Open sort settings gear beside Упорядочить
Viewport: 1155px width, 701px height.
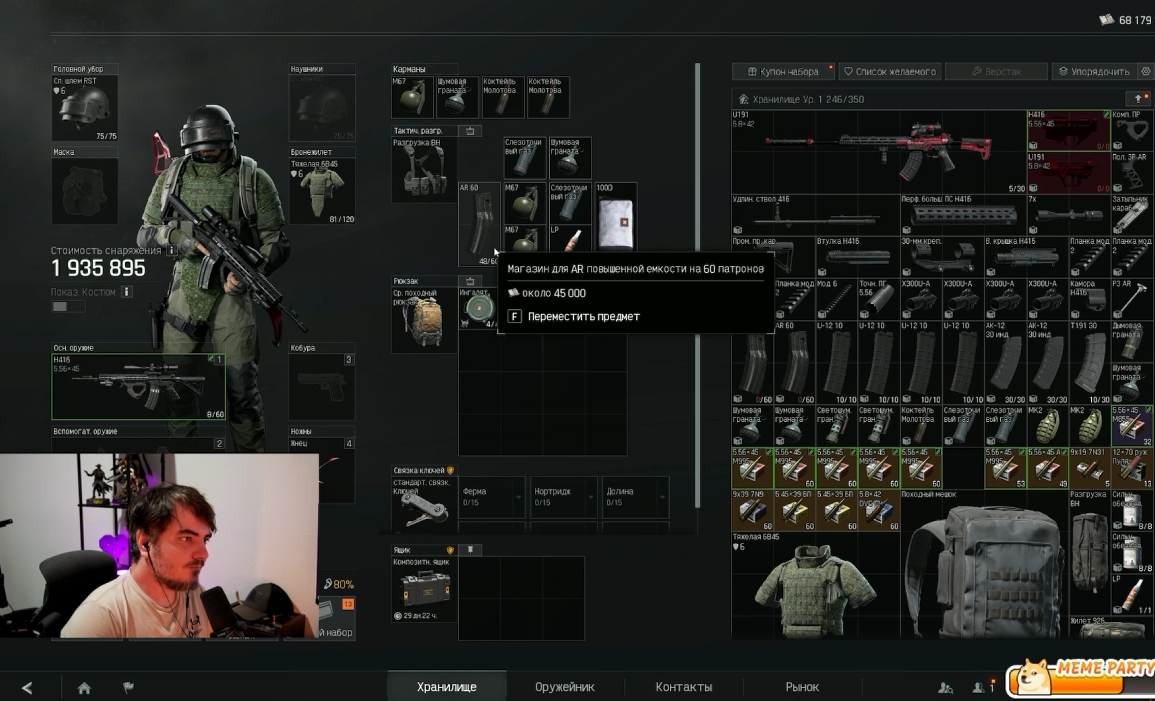(x=1145, y=71)
